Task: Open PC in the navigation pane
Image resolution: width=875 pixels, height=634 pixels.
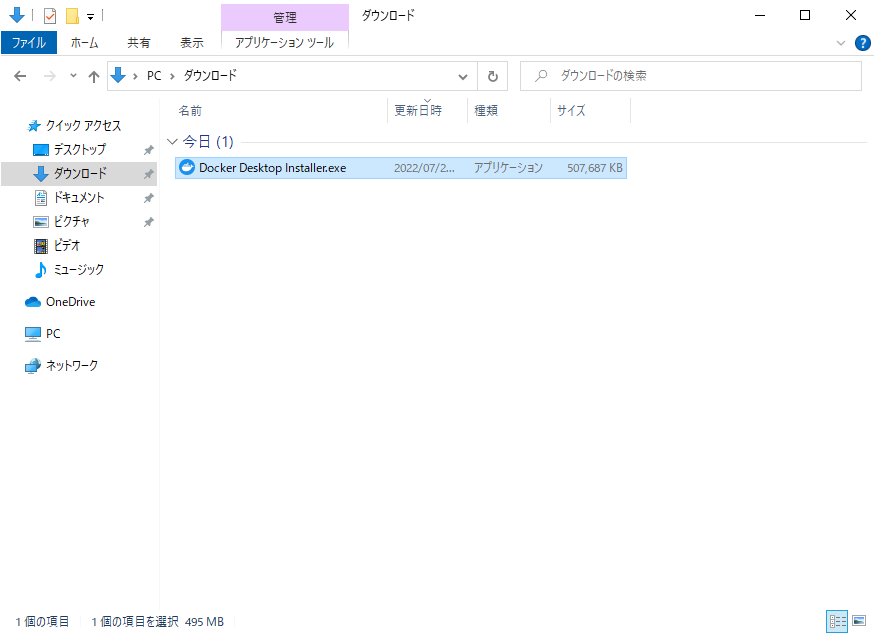Action: (53, 334)
